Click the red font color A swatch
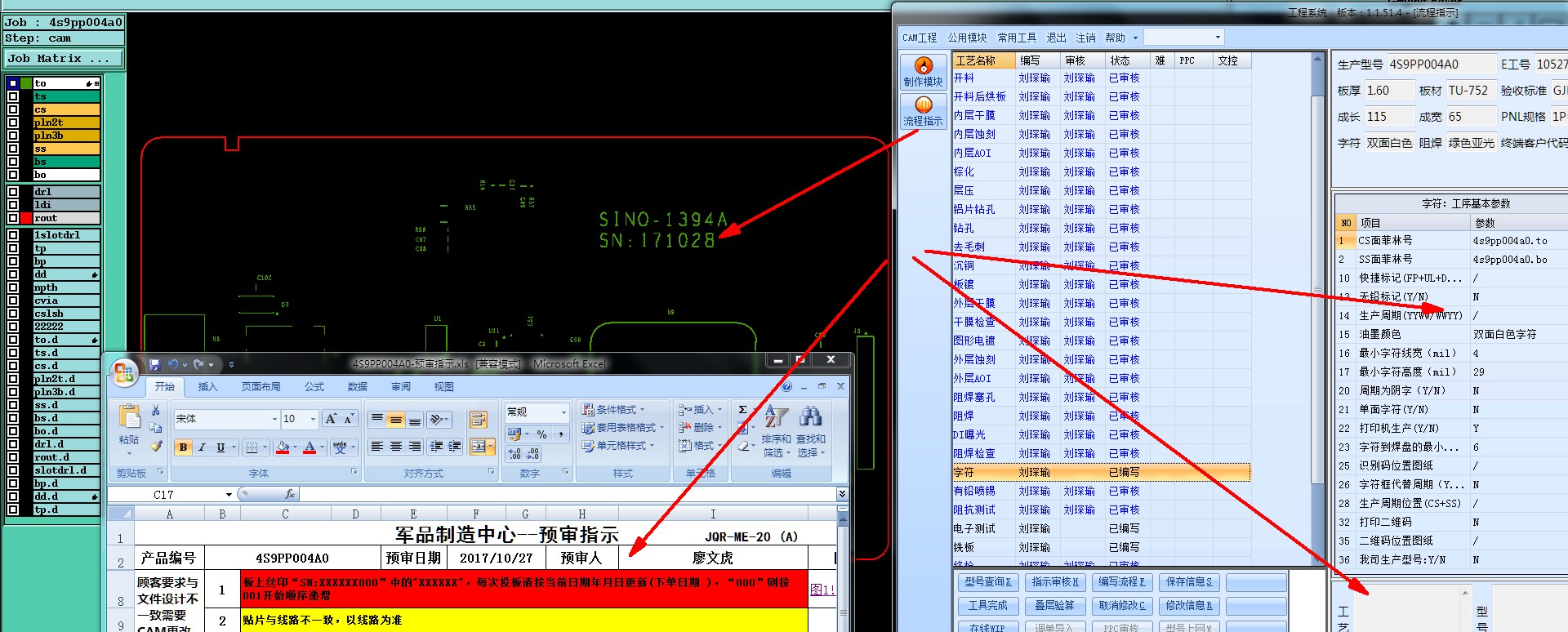1568x632 pixels. [x=309, y=447]
